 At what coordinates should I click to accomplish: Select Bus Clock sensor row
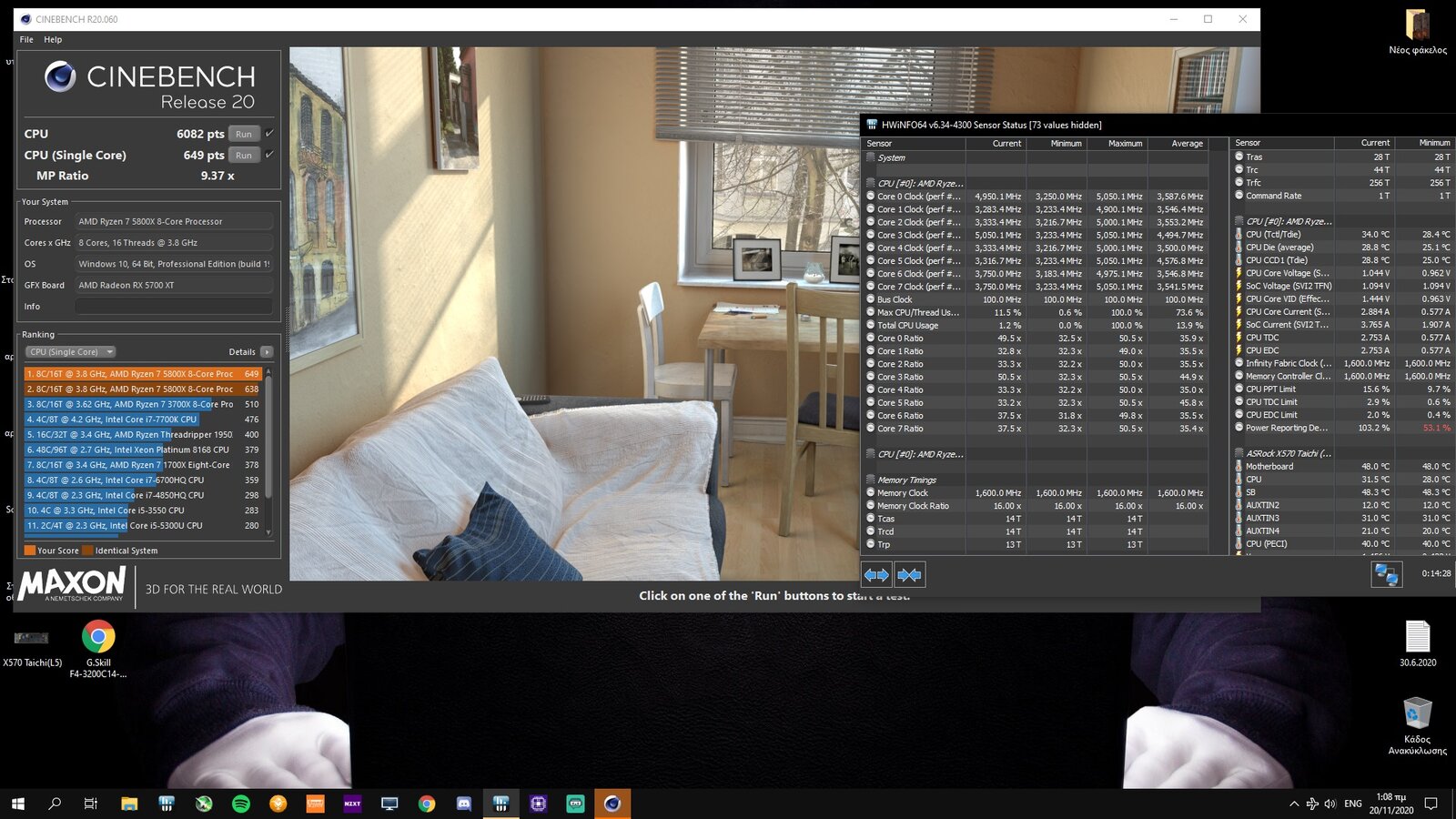click(1036, 299)
